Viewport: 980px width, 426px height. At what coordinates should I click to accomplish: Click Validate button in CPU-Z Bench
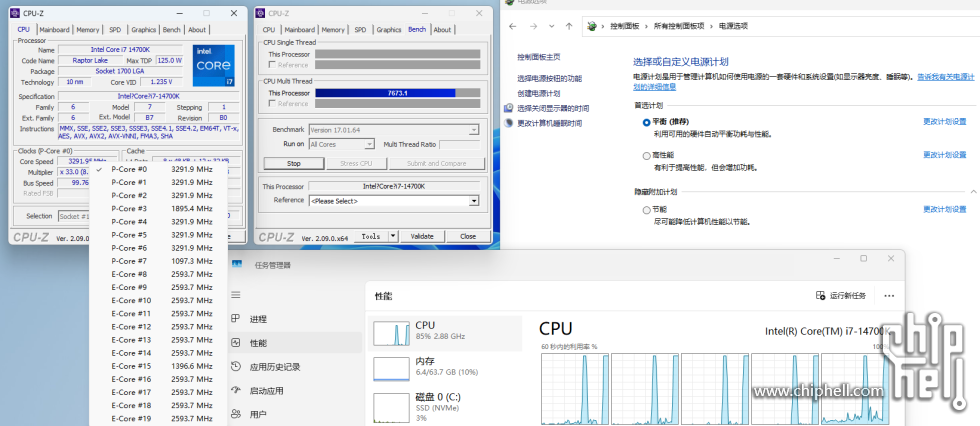(x=422, y=236)
